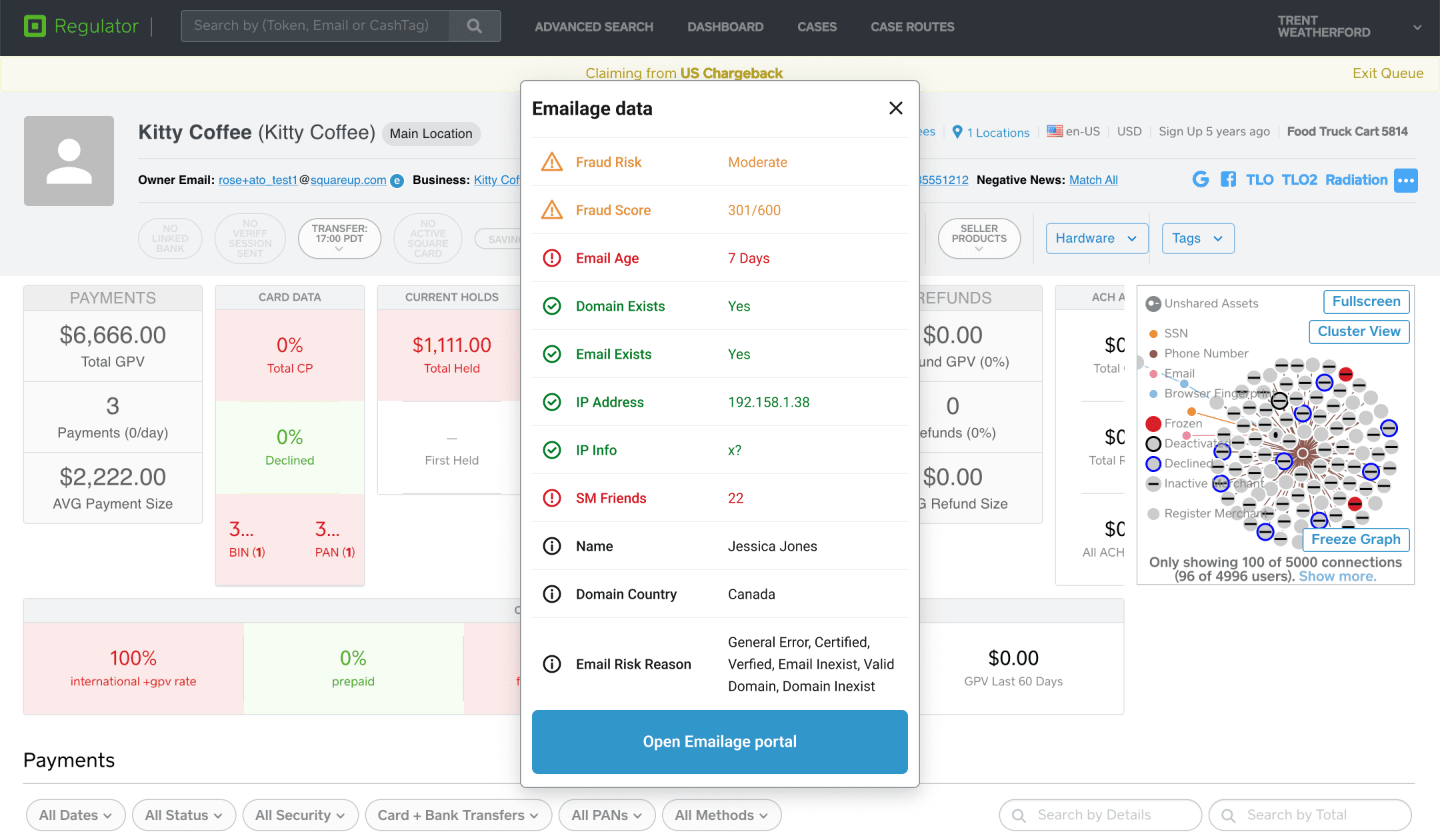This screenshot has width=1440, height=840.
Task: Click the Emailage 'e' icon beside owner email
Action: pyautogui.click(x=397, y=181)
